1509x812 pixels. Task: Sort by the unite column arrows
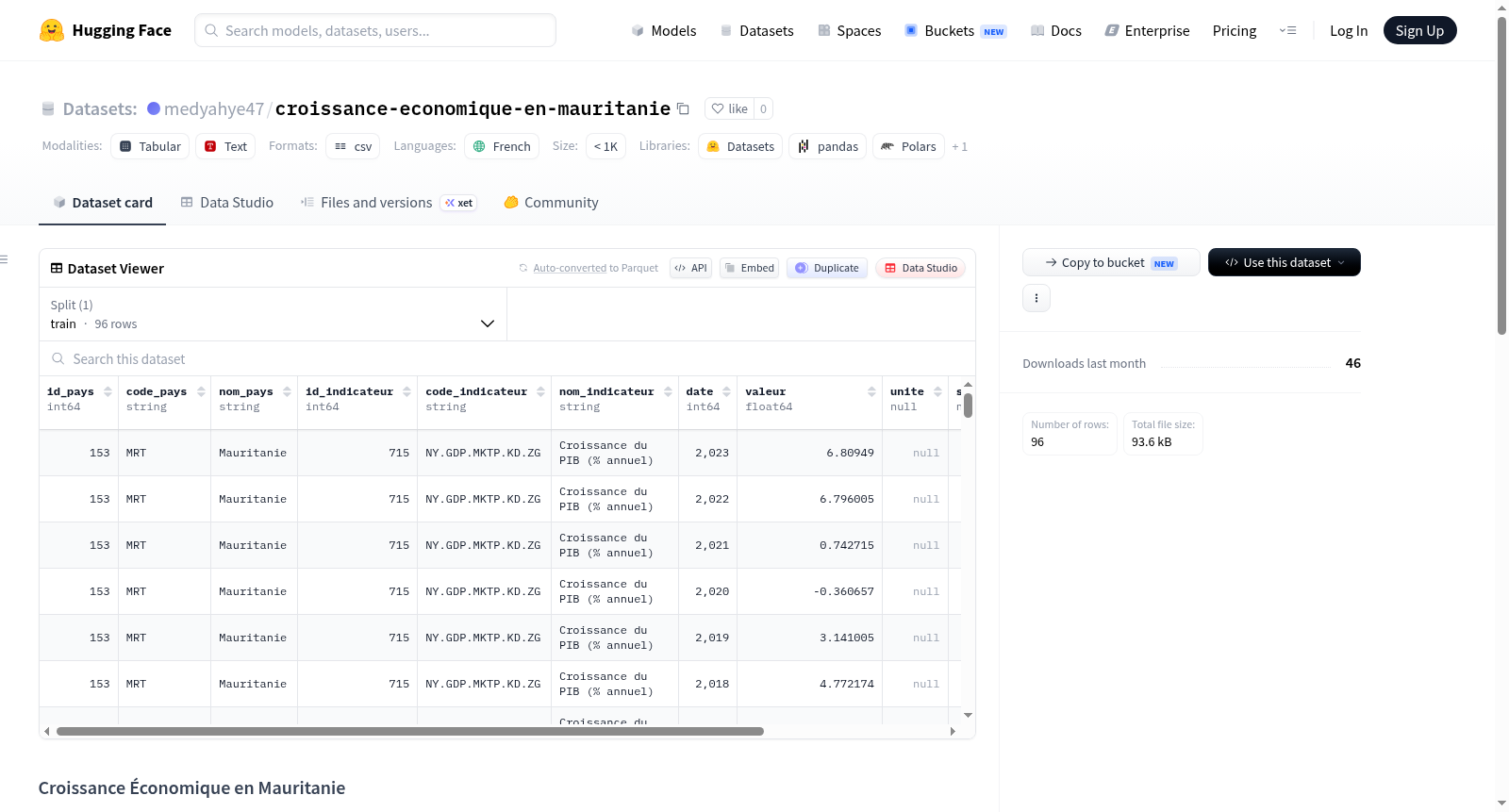tap(937, 391)
